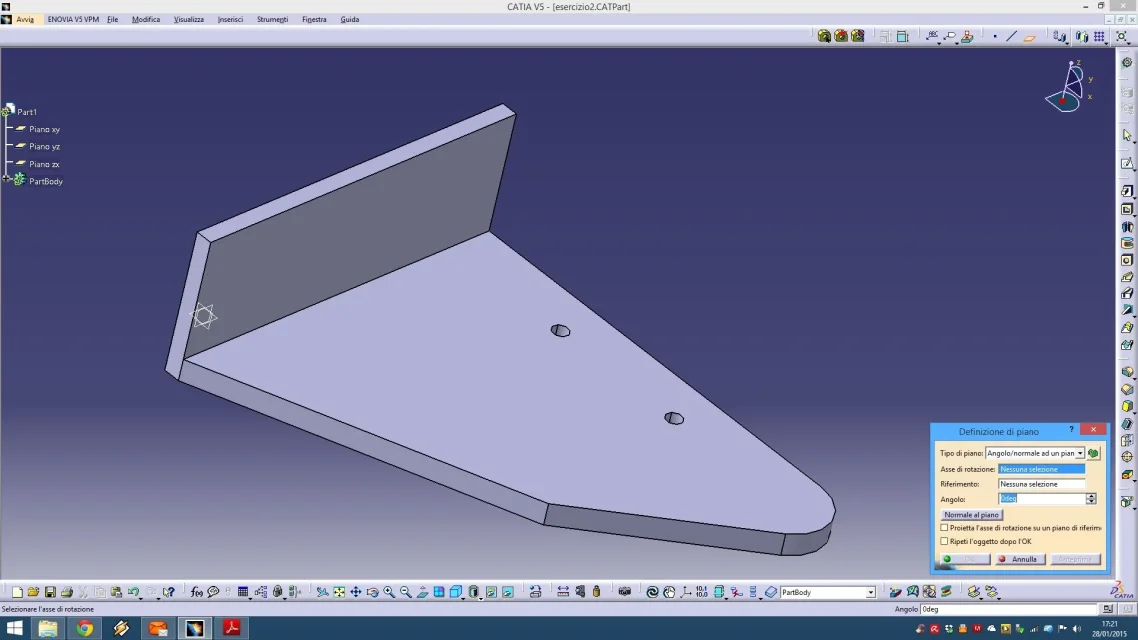This screenshot has width=1138, height=640.
Task: Click the Angolo spinner arrows
Action: point(1091,498)
